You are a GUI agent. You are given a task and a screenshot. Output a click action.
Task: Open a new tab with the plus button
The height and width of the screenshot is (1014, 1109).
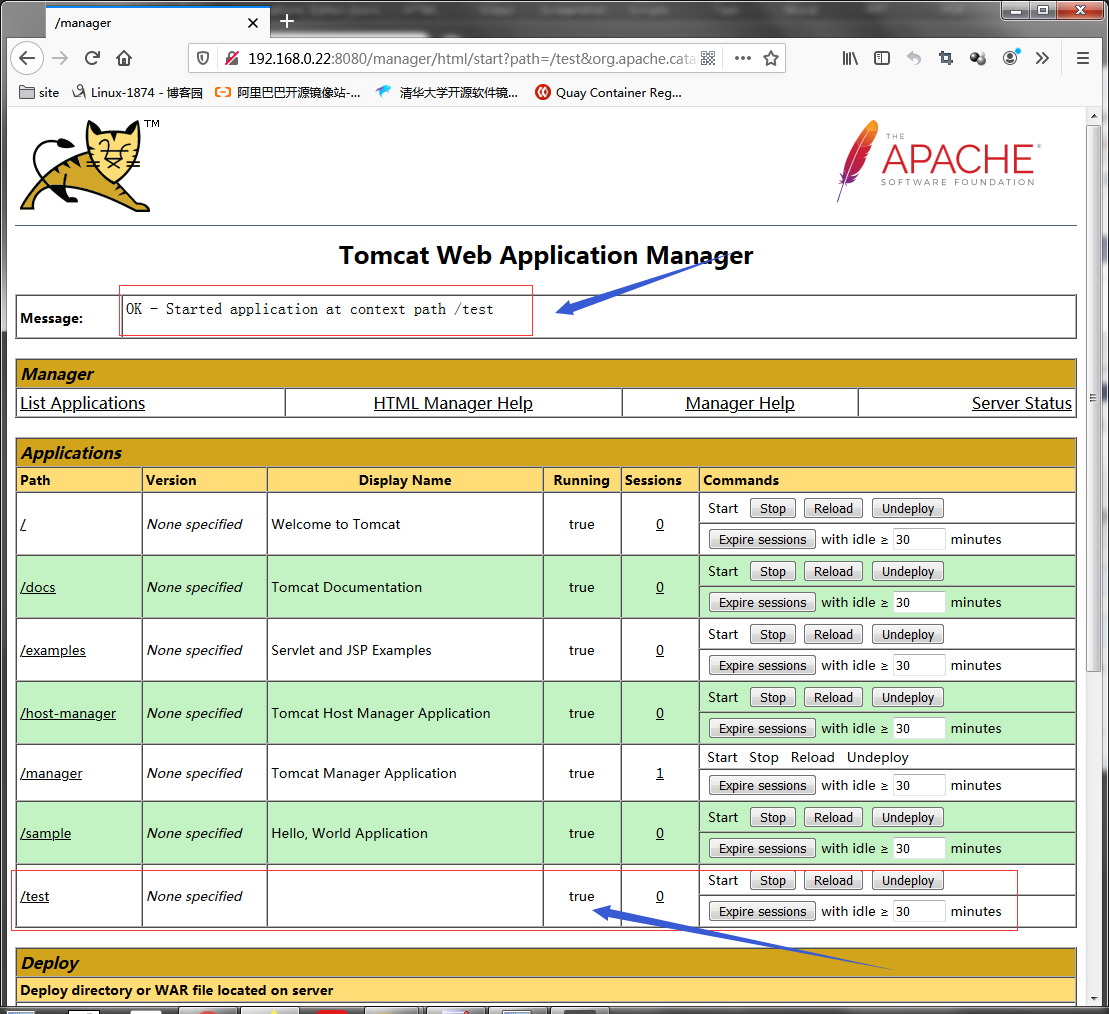pos(286,21)
